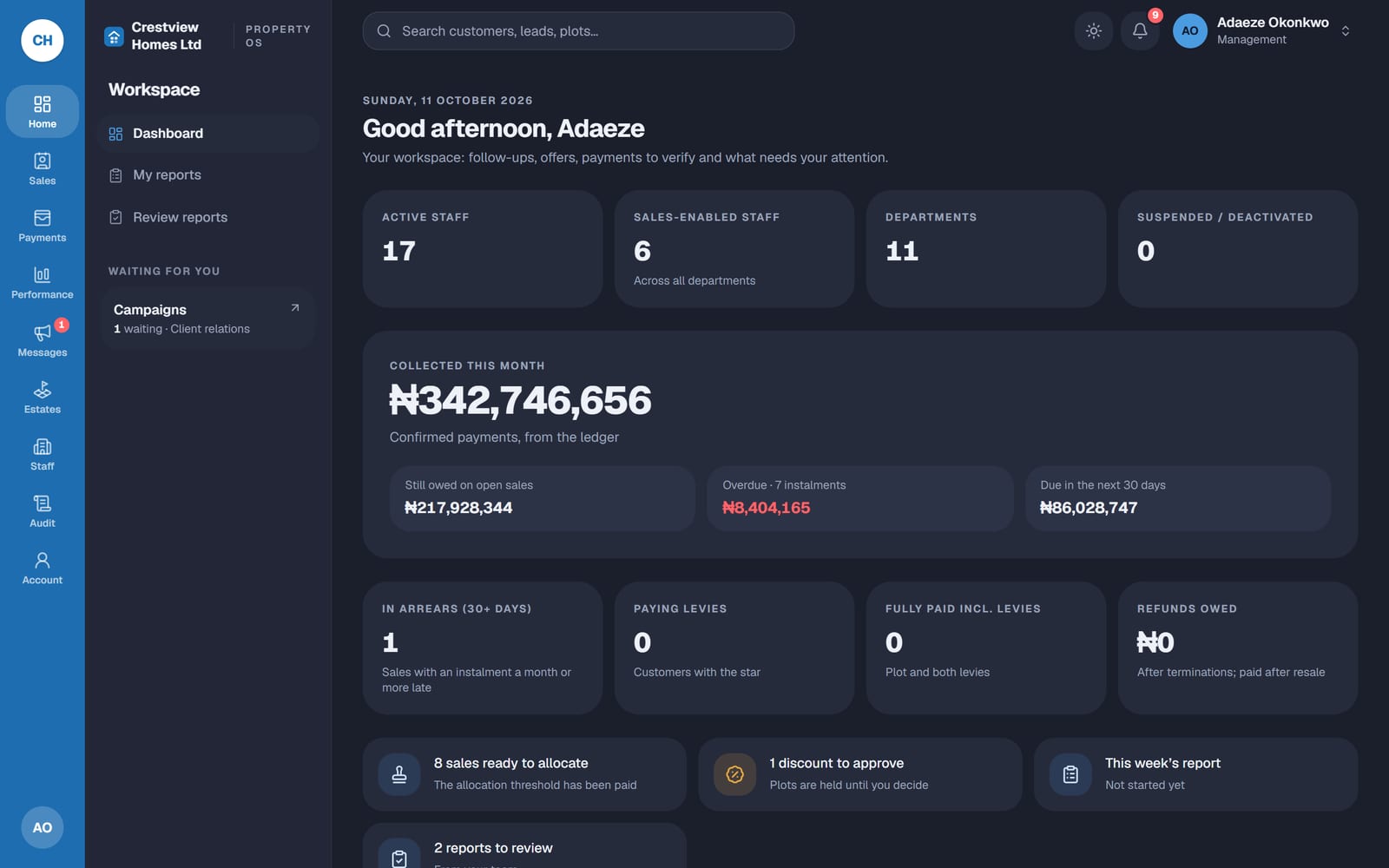Click the AO avatar at sidebar bottom
1389x868 pixels.
[42, 827]
